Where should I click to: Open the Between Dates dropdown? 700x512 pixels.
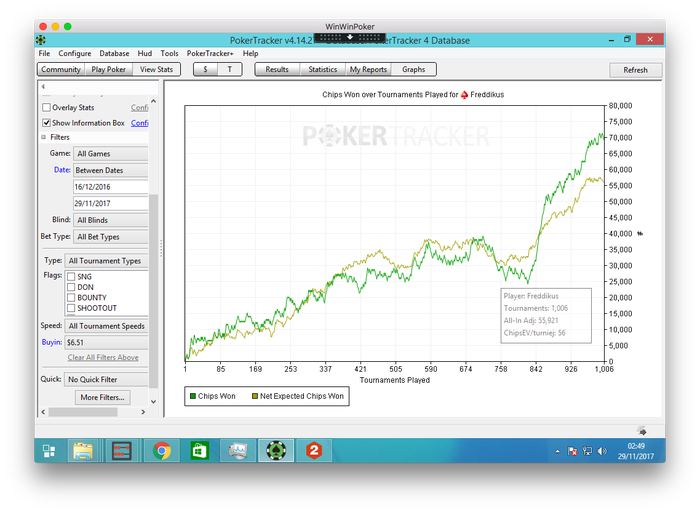111,170
